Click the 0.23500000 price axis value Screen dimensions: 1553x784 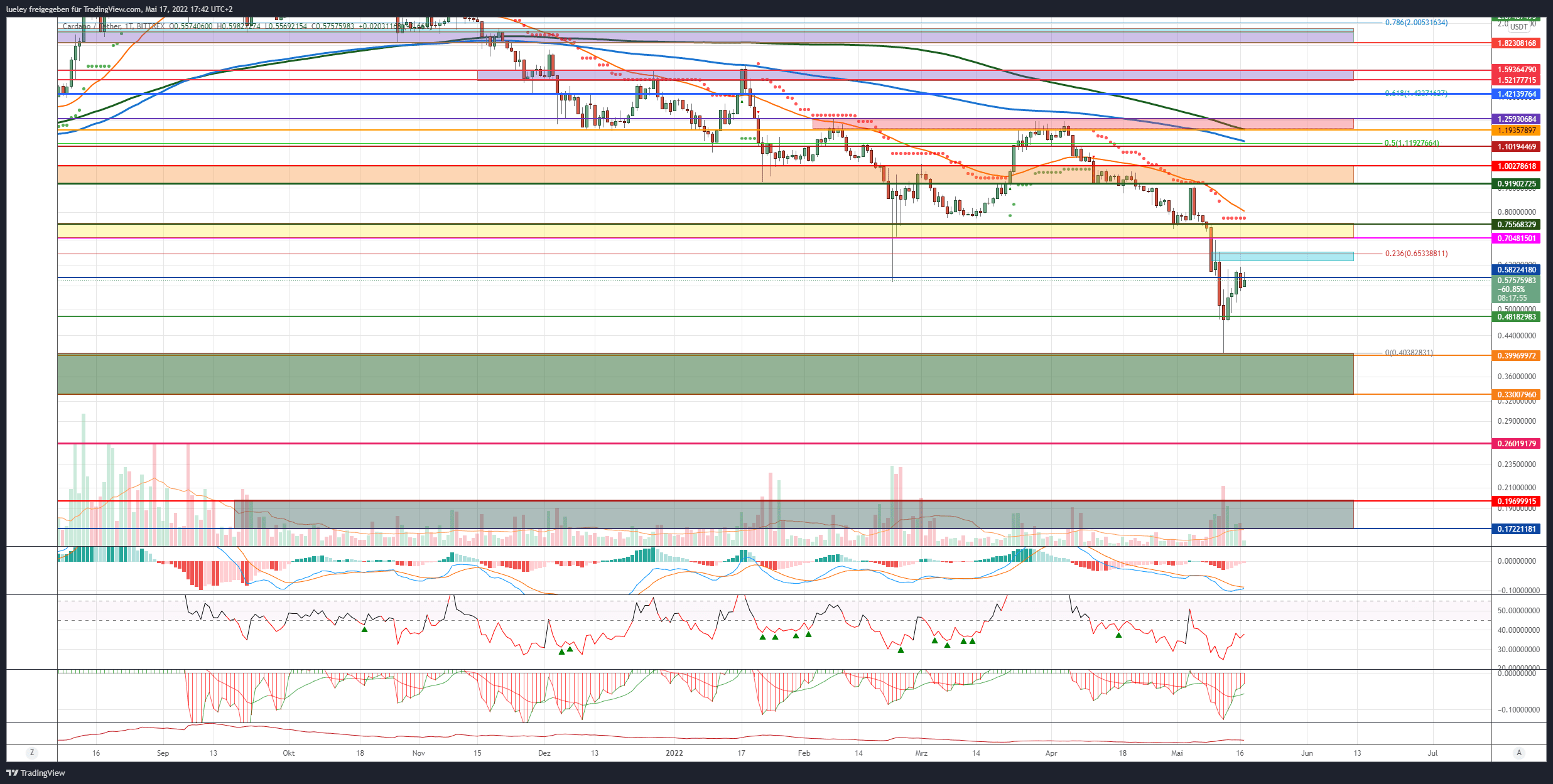pos(1517,464)
